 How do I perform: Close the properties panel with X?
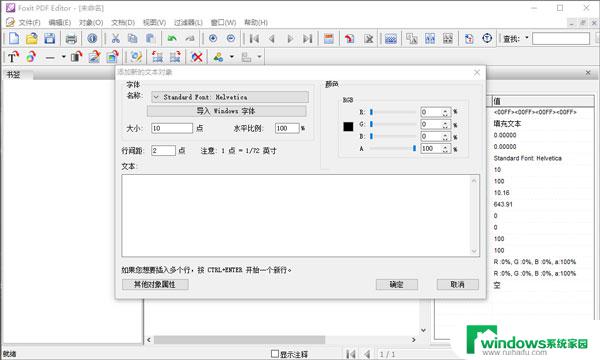(x=588, y=73)
